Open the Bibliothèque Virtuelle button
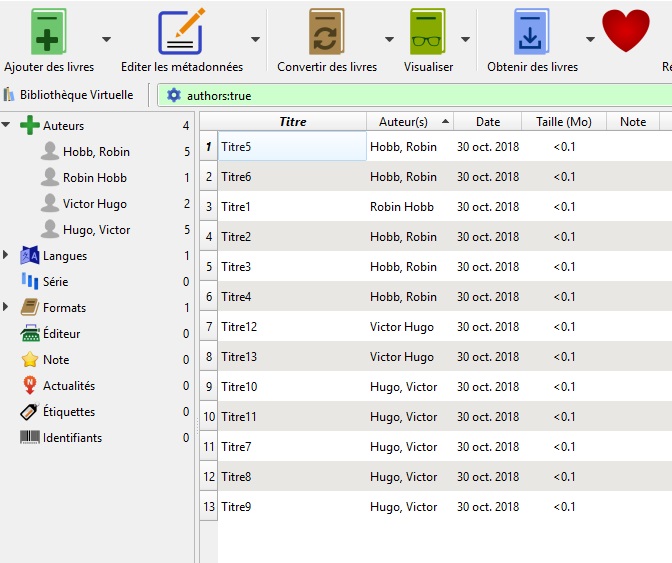Viewport: 672px width, 563px height. point(69,95)
